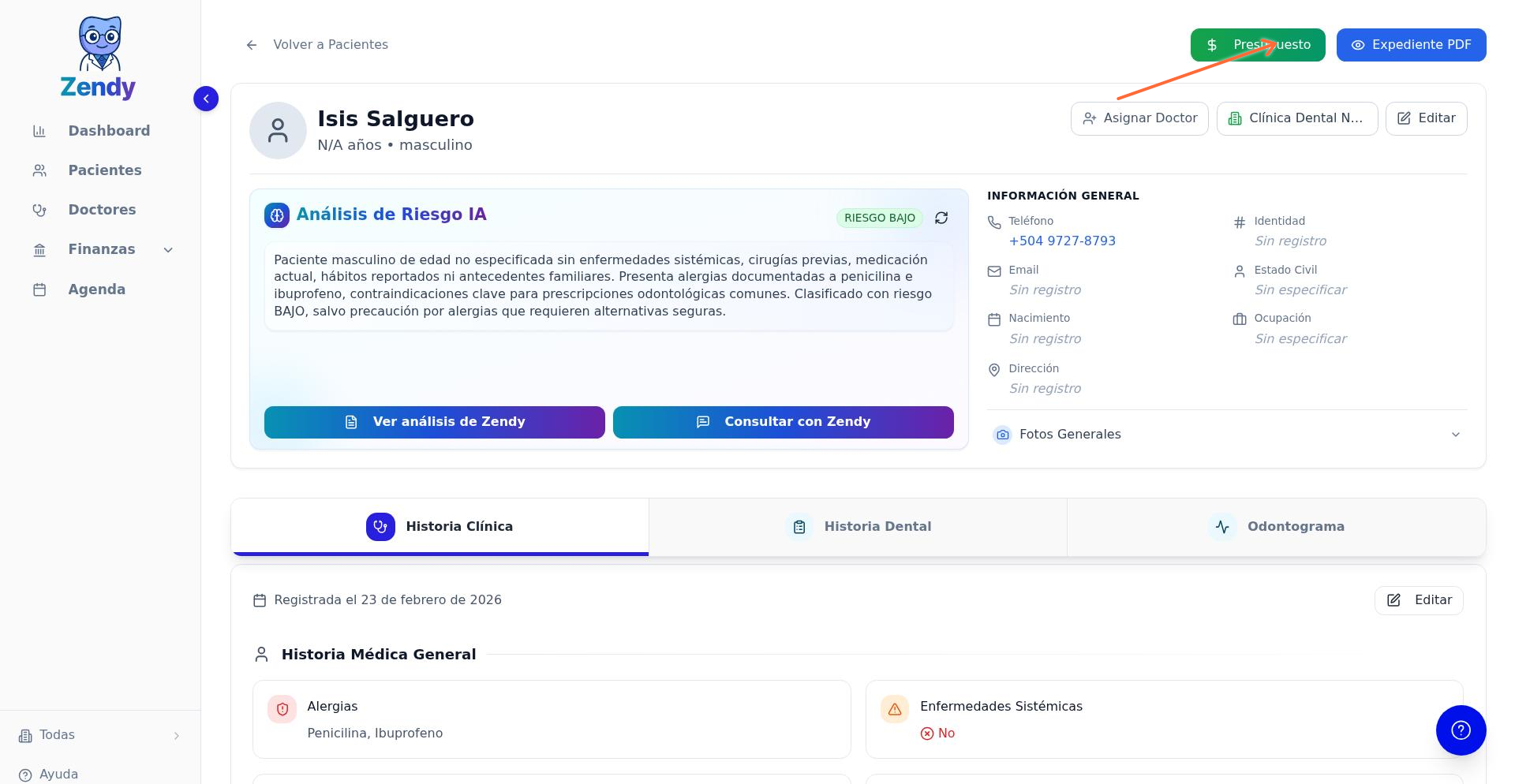Click the Presupuesto button
1515x784 pixels.
tap(1257, 45)
